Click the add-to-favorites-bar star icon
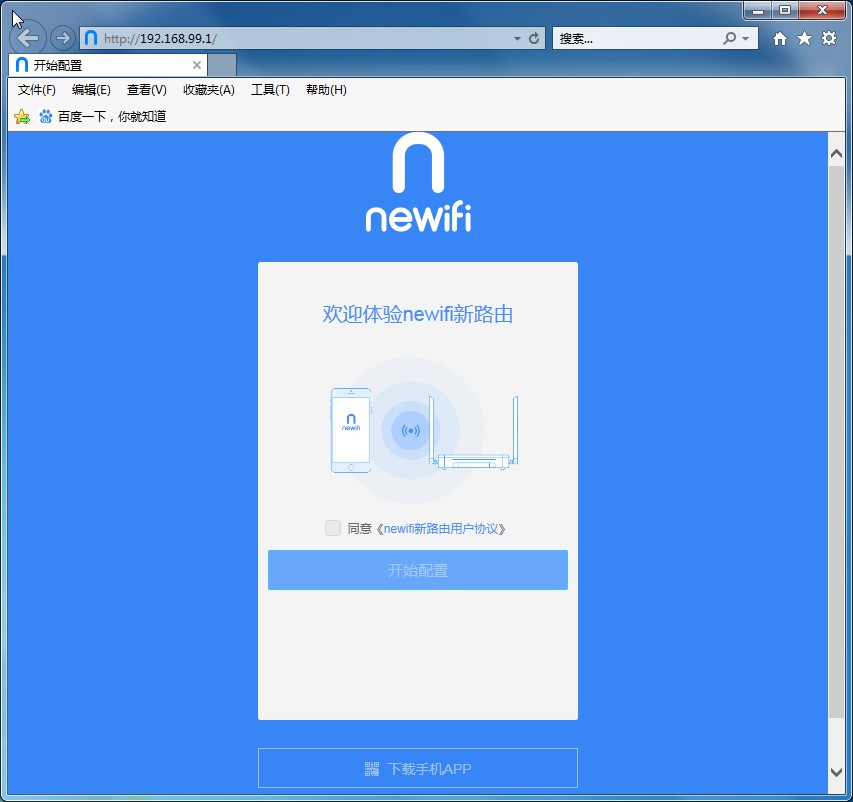The height and width of the screenshot is (802, 853). click(x=22, y=116)
